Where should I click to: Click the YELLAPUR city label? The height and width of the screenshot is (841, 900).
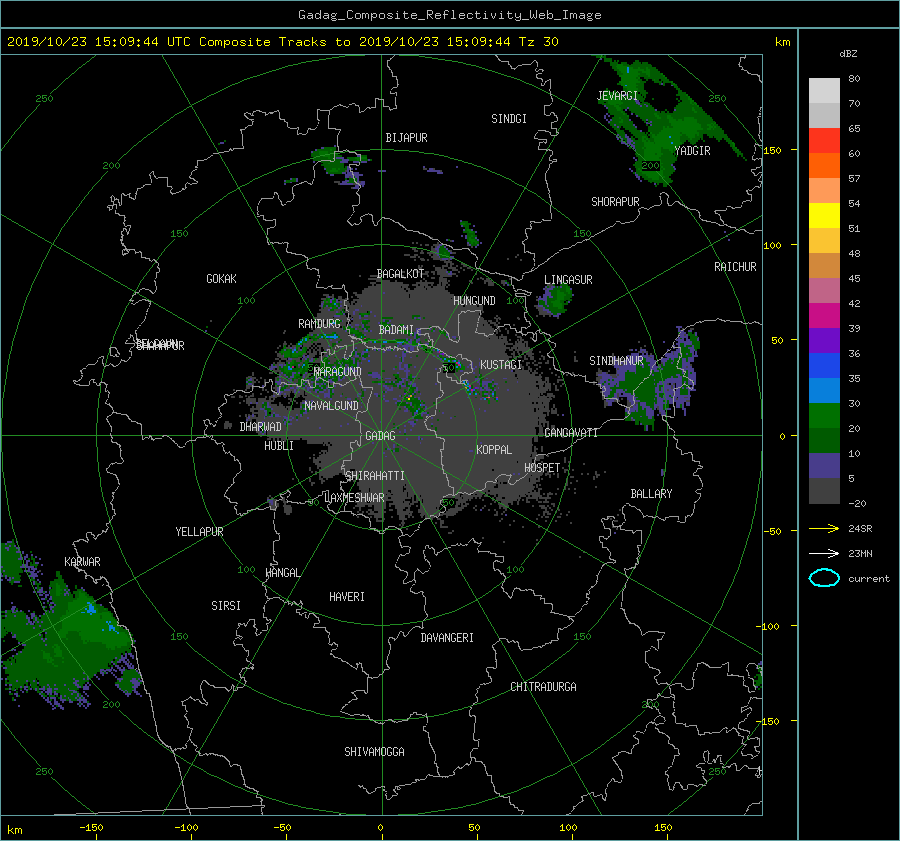[199, 532]
